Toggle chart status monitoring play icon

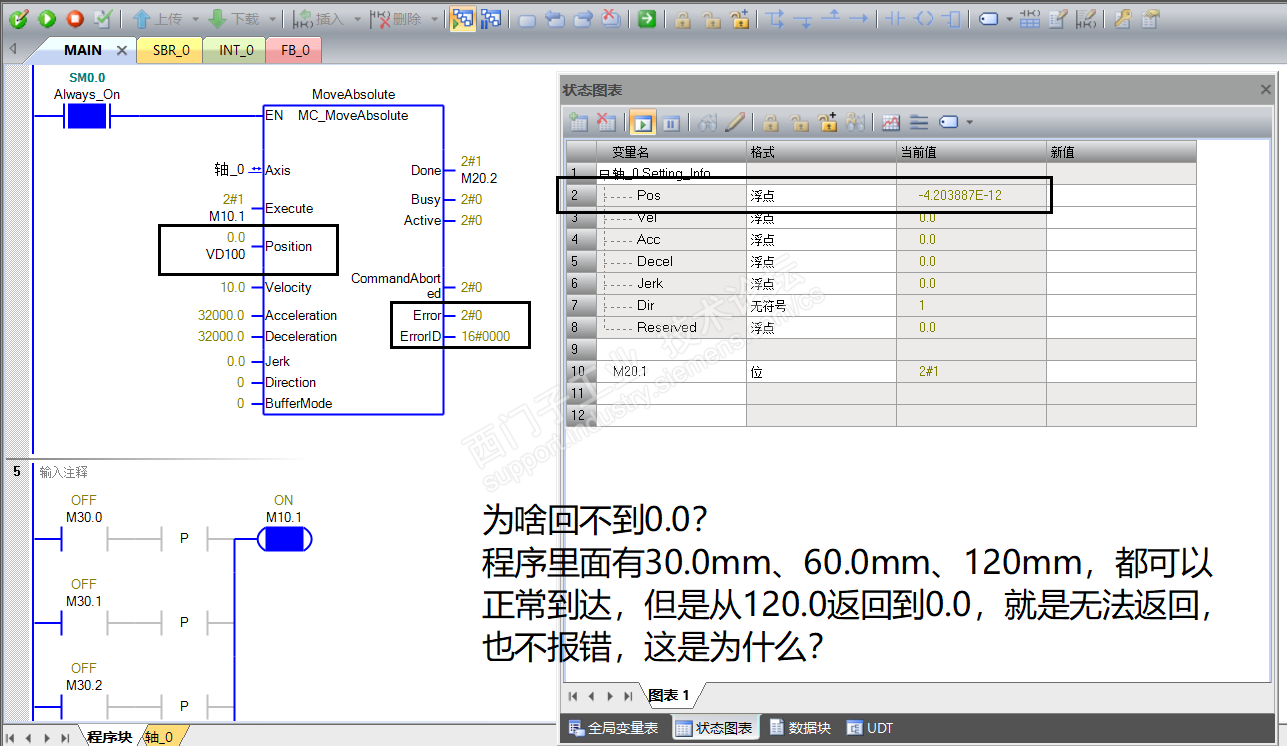coord(642,123)
